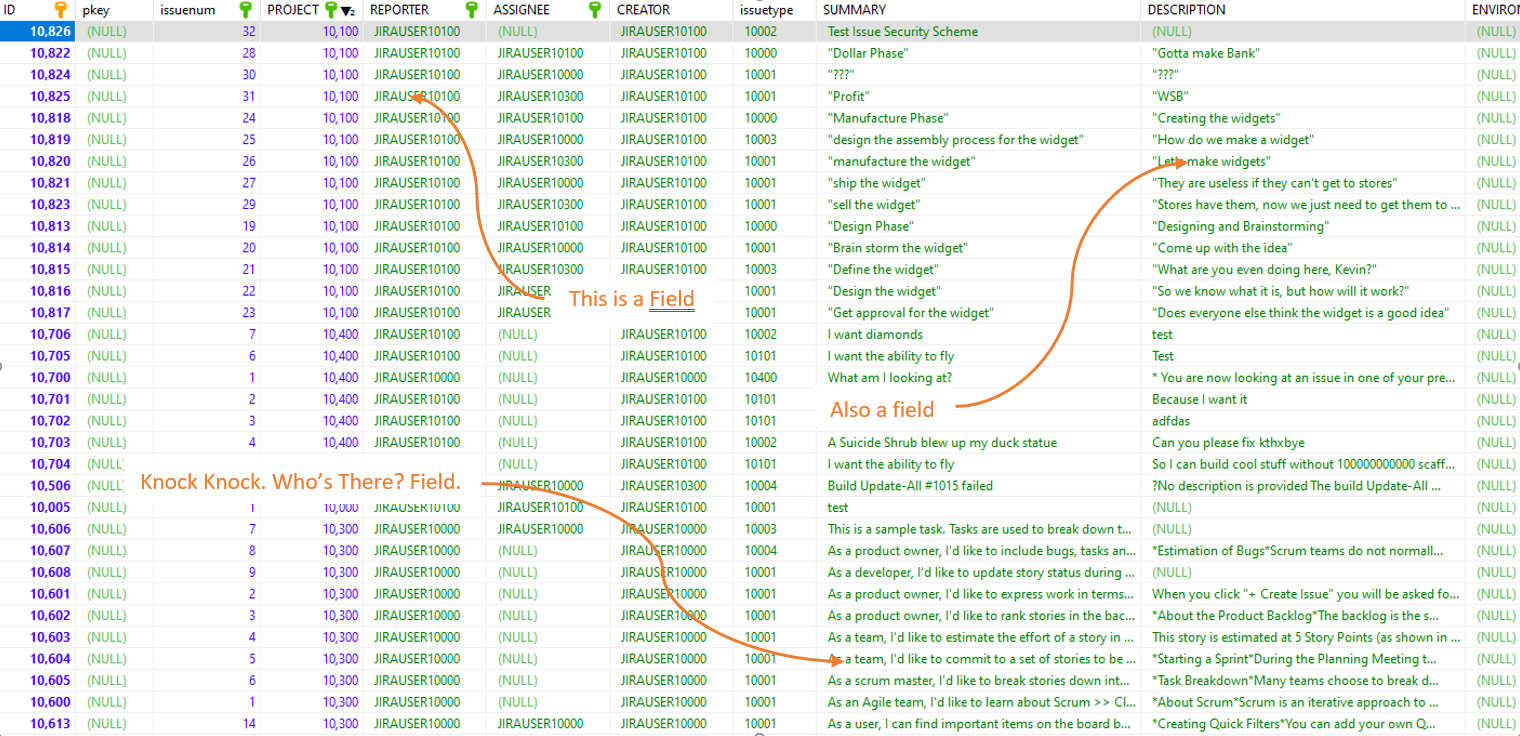Click the green key icon in PROJECT header
Image resolution: width=1520 pixels, height=736 pixels.
tap(331, 10)
